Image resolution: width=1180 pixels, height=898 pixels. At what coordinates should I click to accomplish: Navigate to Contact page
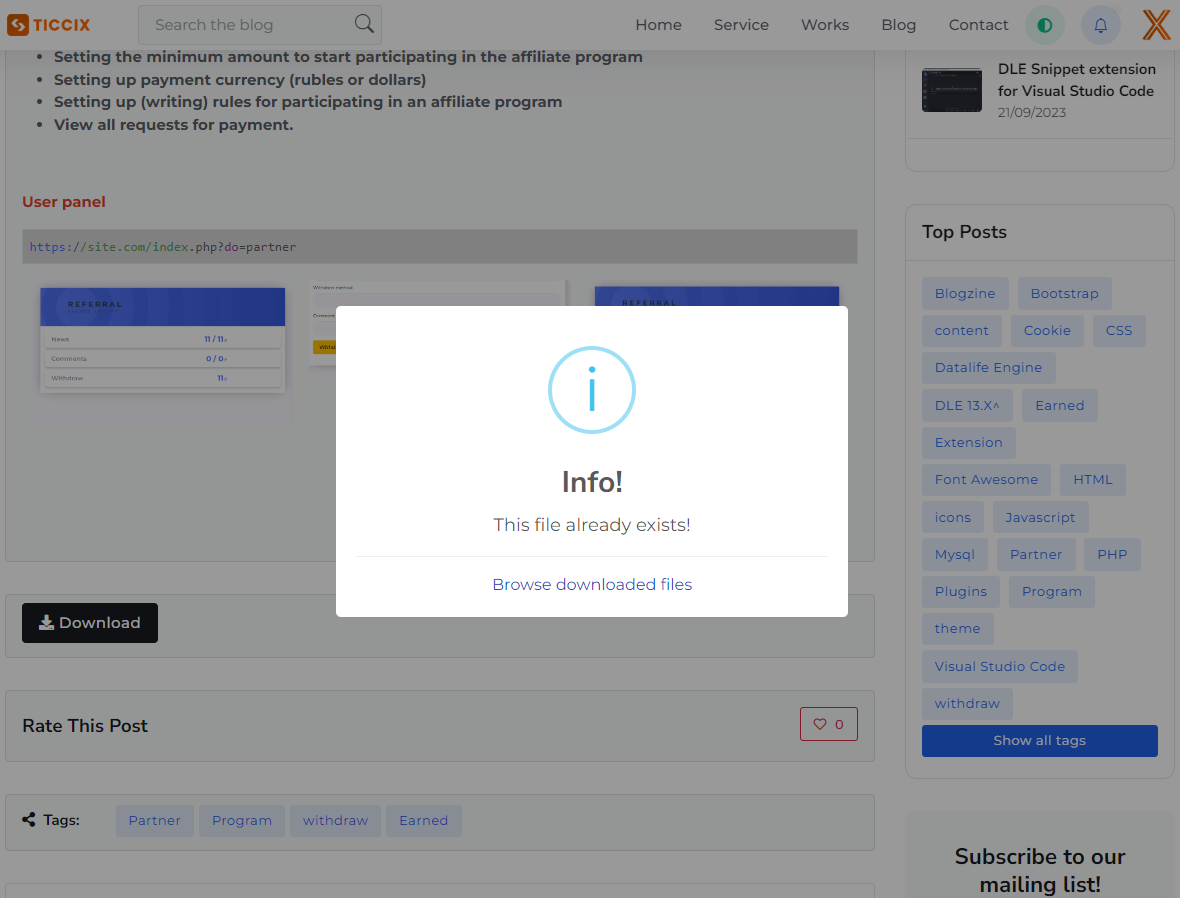[978, 25]
